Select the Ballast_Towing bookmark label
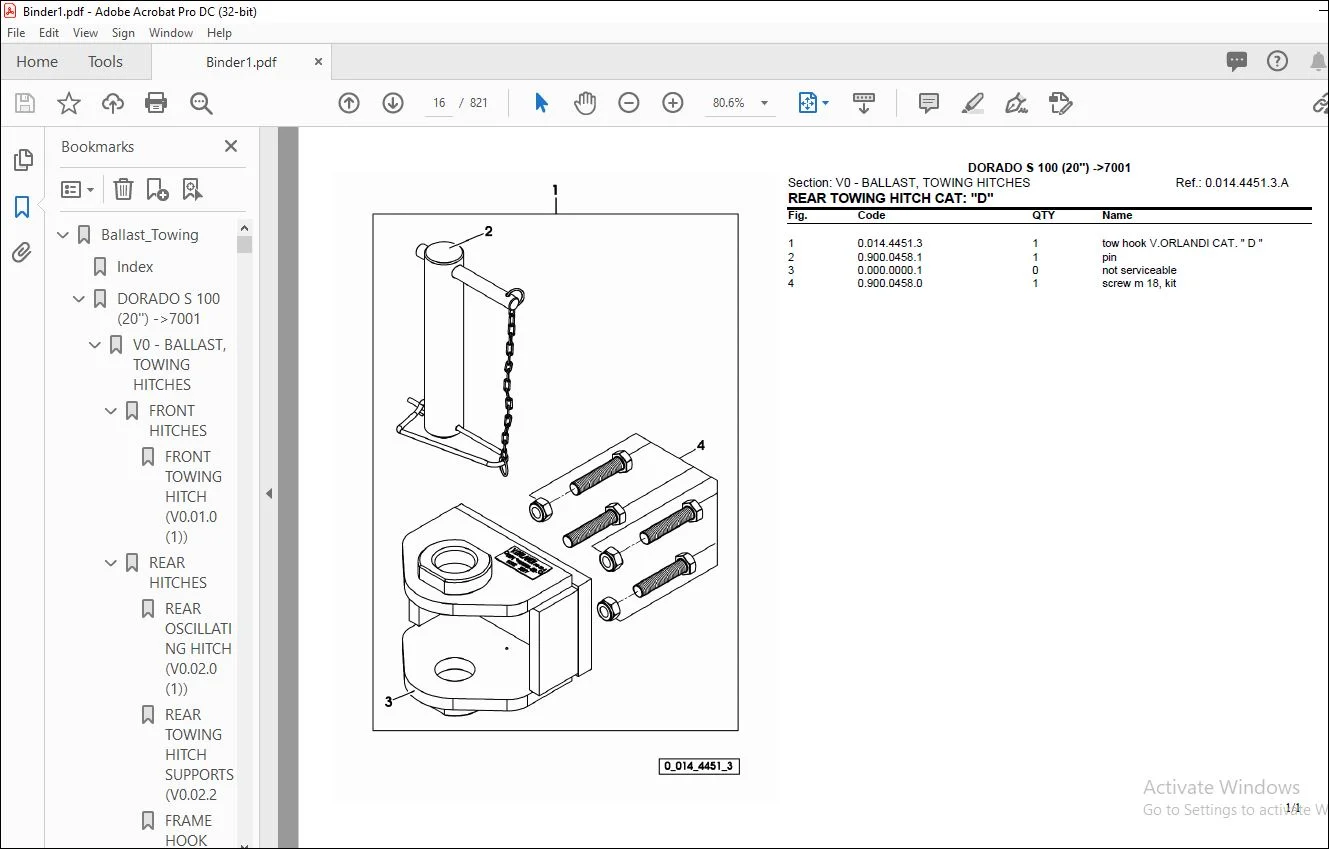The image size is (1329, 849). (x=150, y=235)
